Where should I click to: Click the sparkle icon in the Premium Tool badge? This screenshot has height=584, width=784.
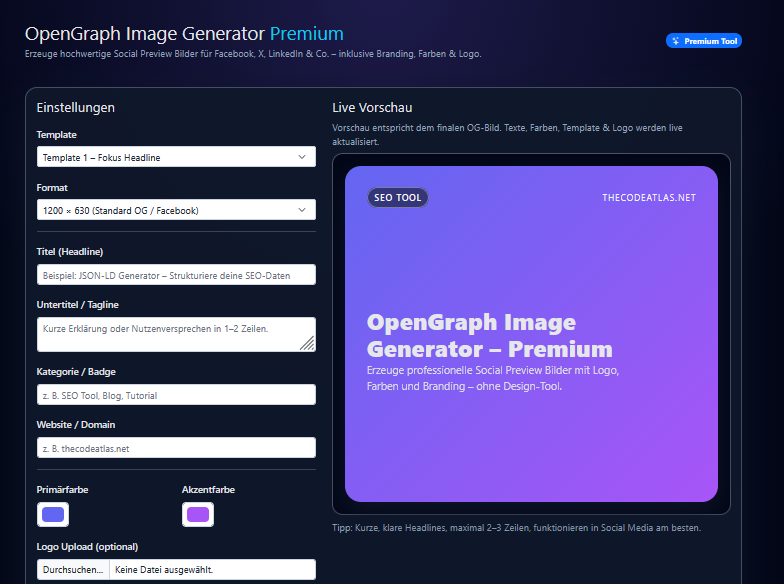tap(677, 41)
